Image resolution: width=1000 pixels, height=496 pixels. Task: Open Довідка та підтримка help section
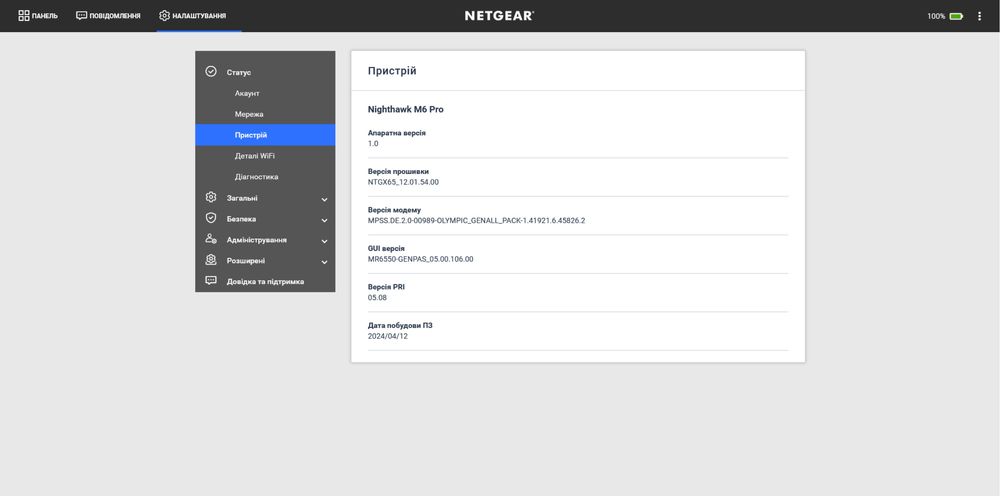click(x=265, y=282)
